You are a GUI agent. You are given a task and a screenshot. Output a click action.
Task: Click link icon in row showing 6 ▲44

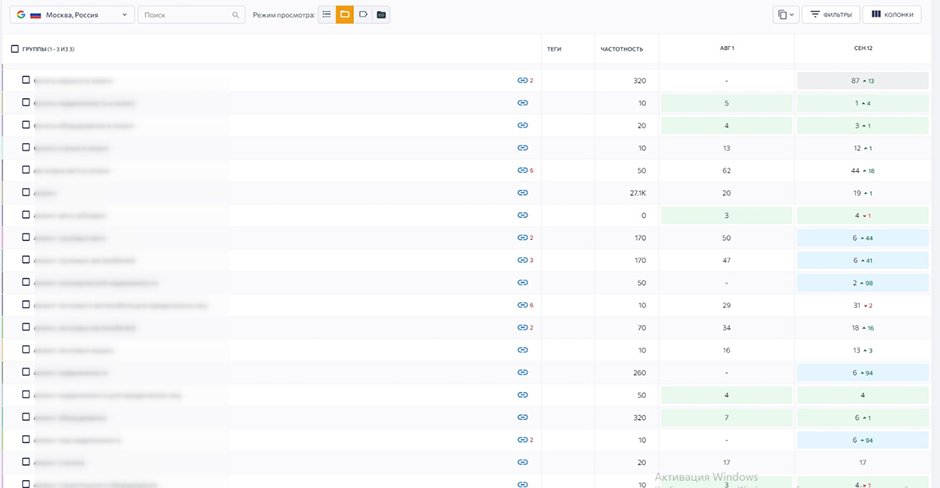point(523,238)
